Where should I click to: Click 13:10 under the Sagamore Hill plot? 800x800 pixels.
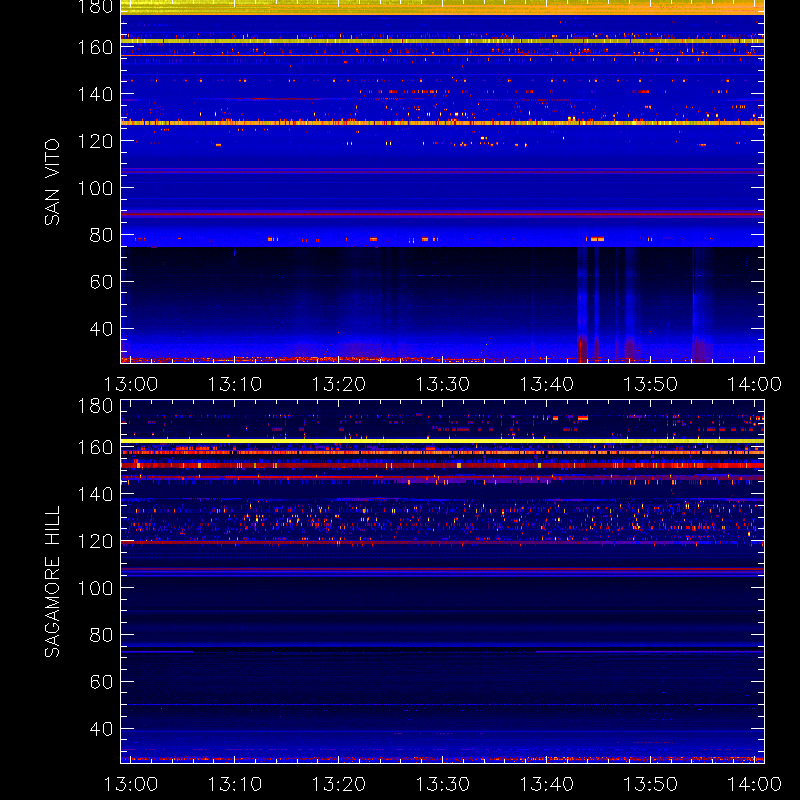coord(235,784)
